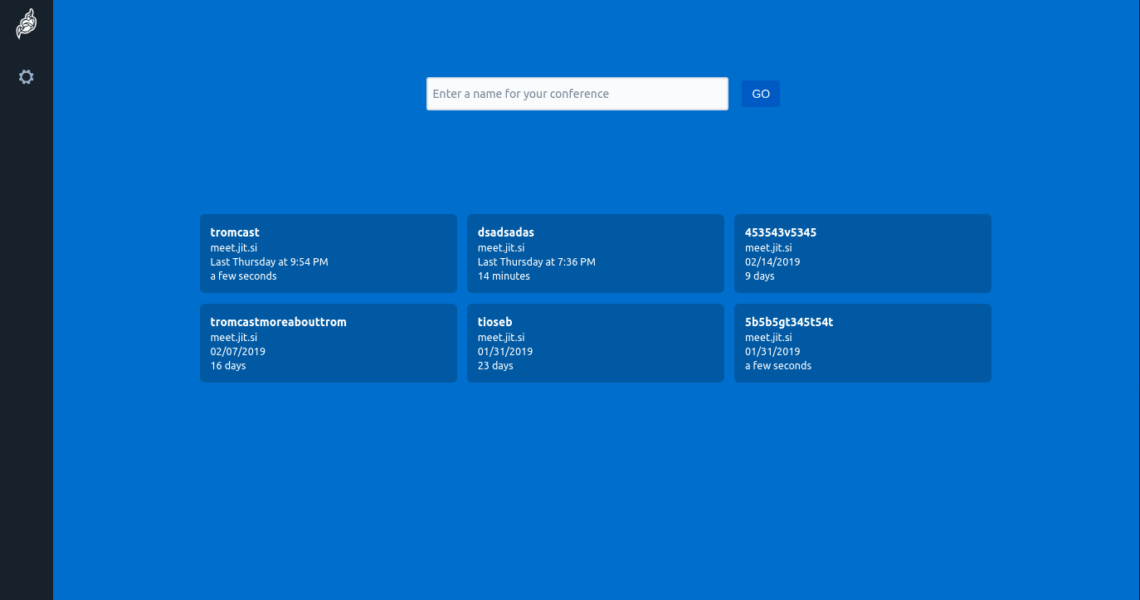Click the 'Last Thursday at 7:36 PM' timestamp

536,262
